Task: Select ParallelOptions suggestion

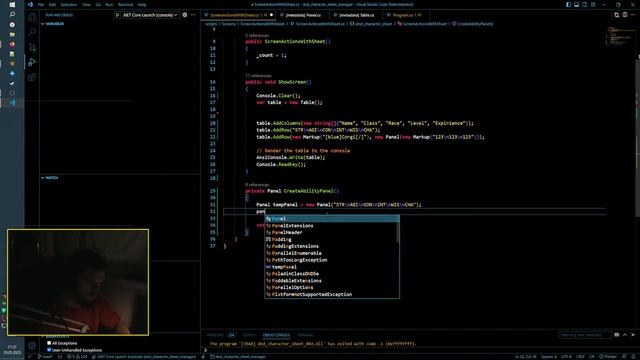Action: 331,288
